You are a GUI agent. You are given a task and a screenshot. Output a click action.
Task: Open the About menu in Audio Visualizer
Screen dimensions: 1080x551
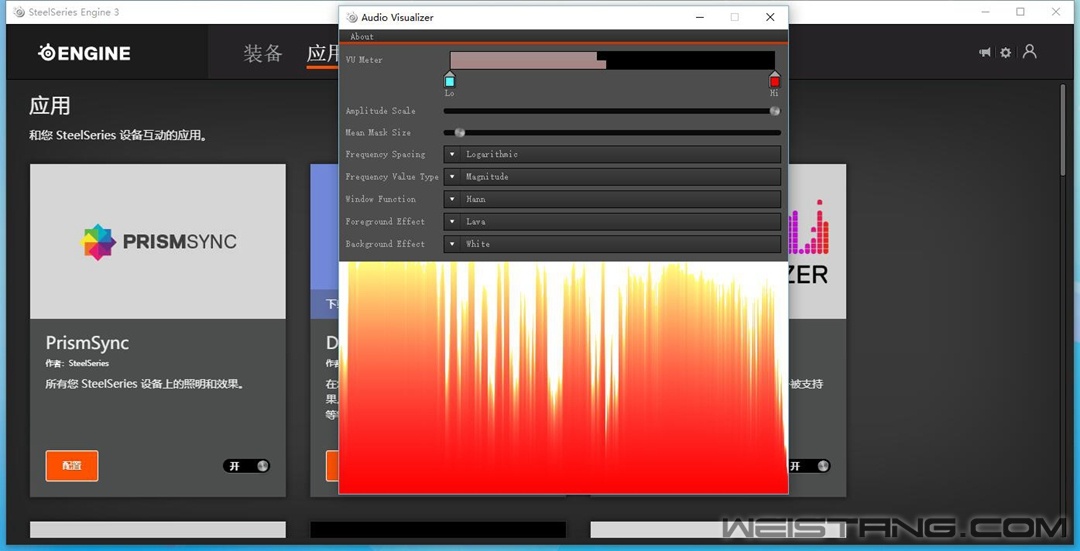(362, 37)
